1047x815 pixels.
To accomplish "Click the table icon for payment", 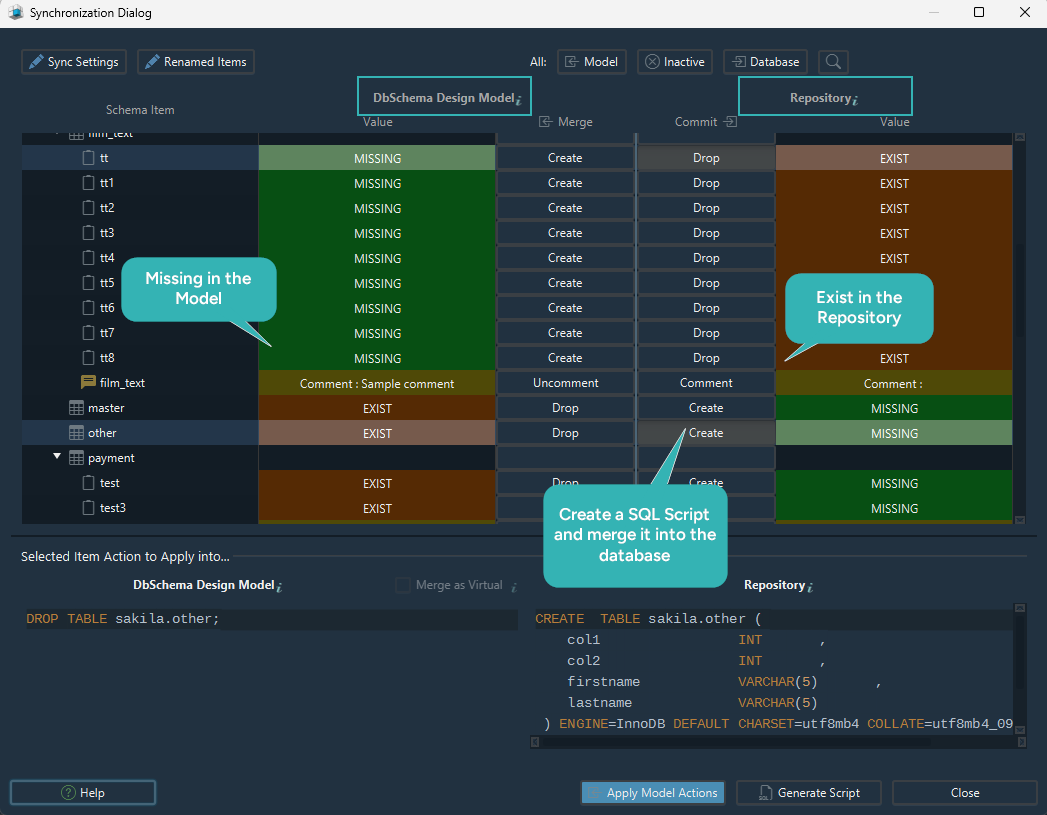I will point(77,458).
